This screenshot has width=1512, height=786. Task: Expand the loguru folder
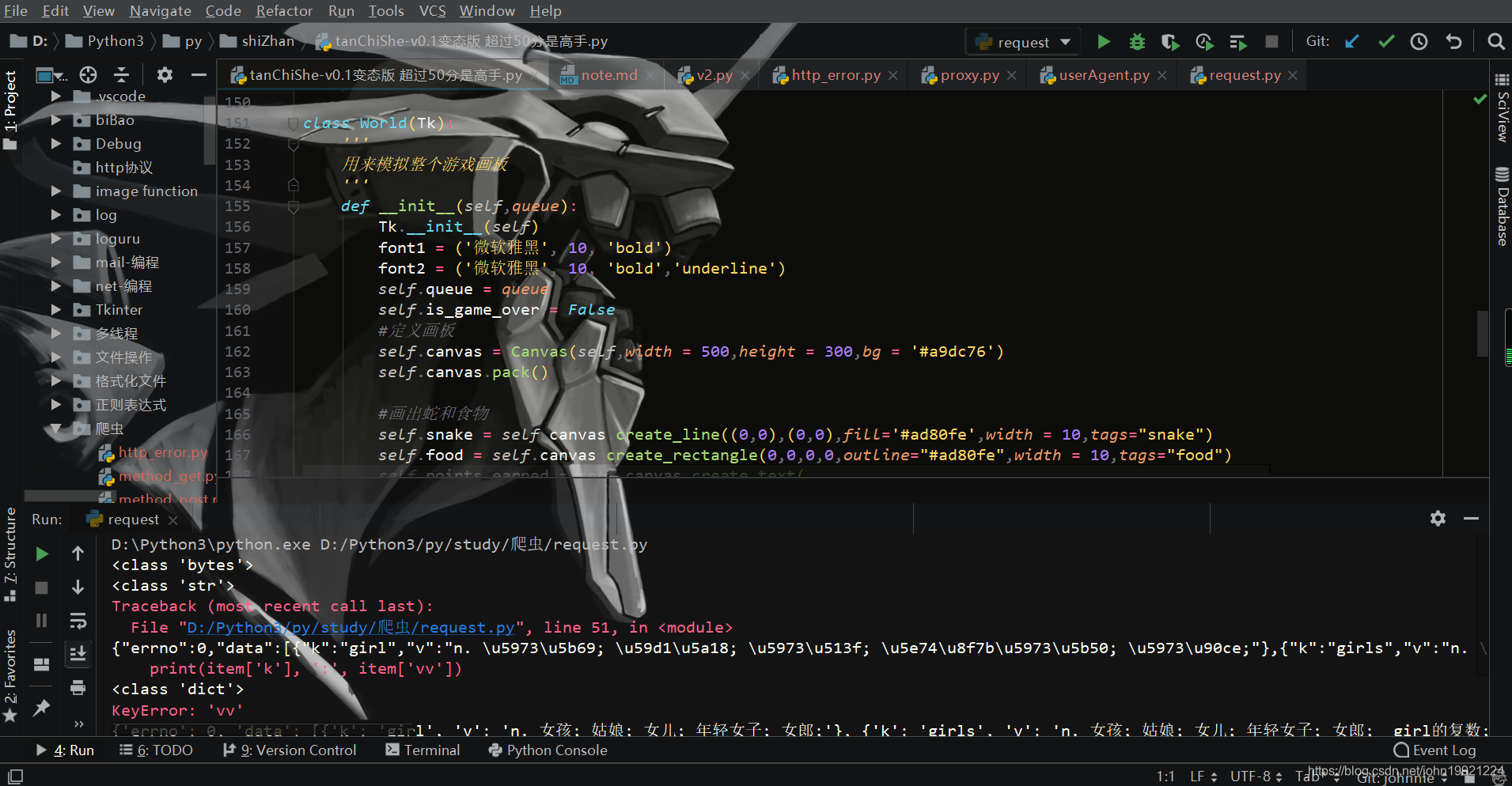click(56, 239)
